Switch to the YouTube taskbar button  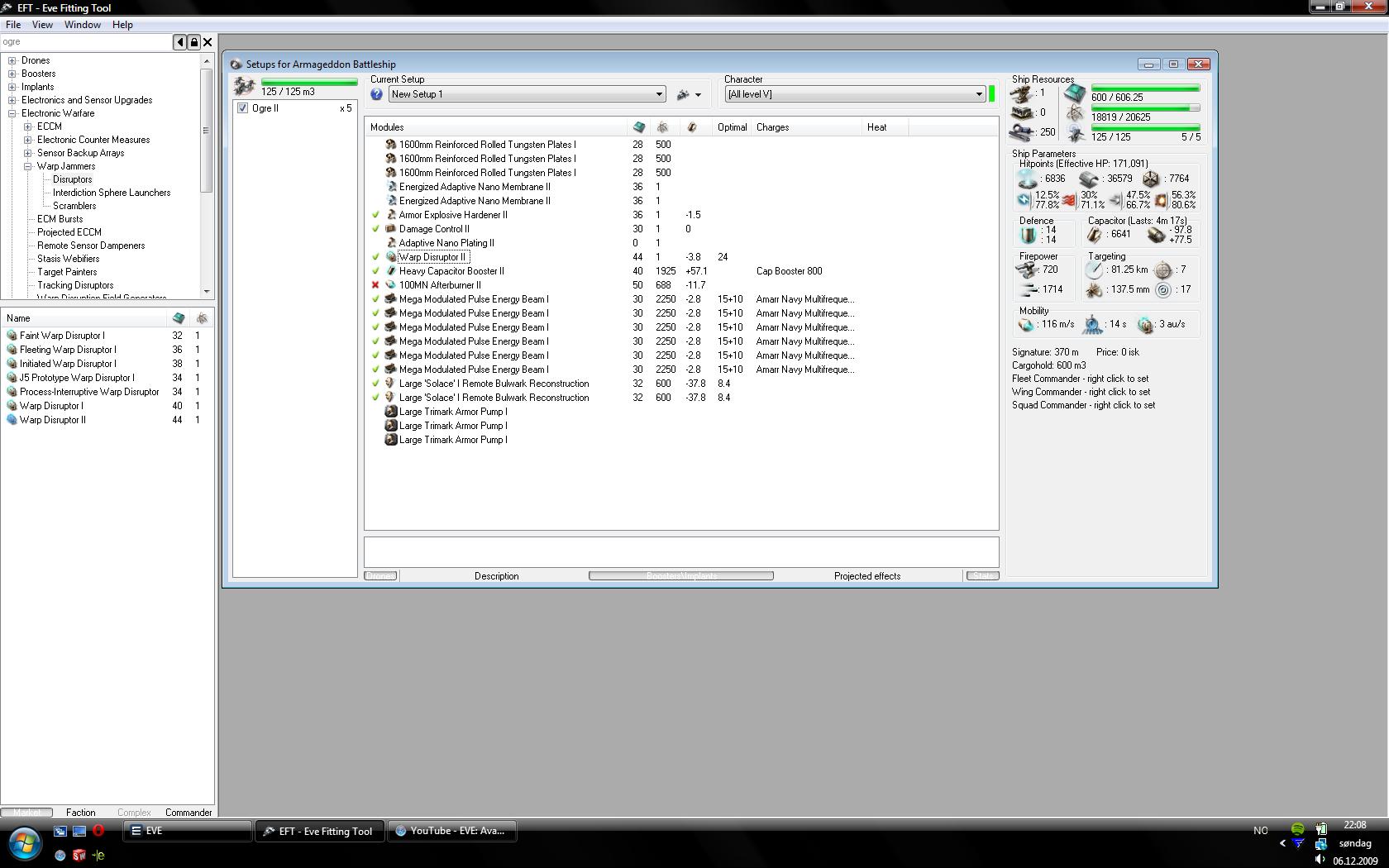click(453, 831)
